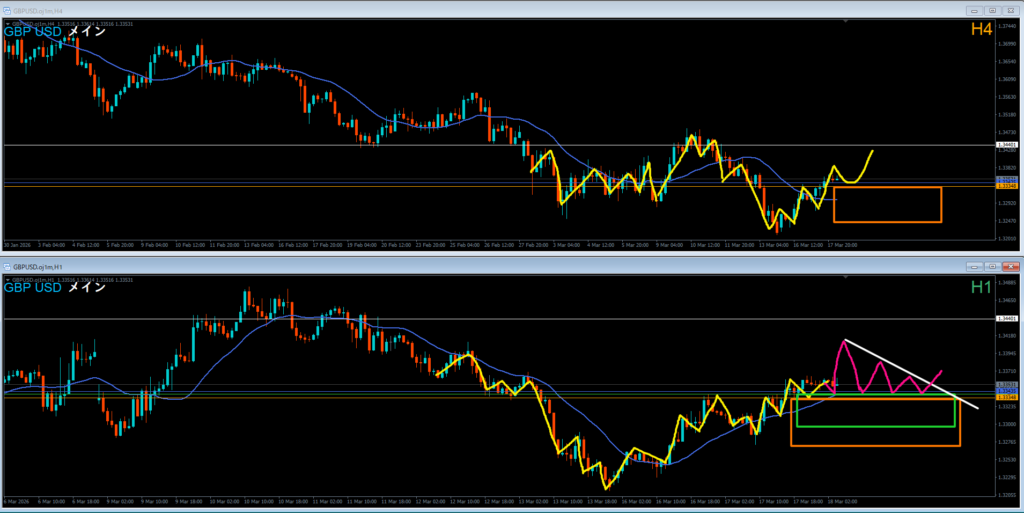Click the 1.34401 price label on H4 chart
The height and width of the screenshot is (513, 1024).
1006,145
